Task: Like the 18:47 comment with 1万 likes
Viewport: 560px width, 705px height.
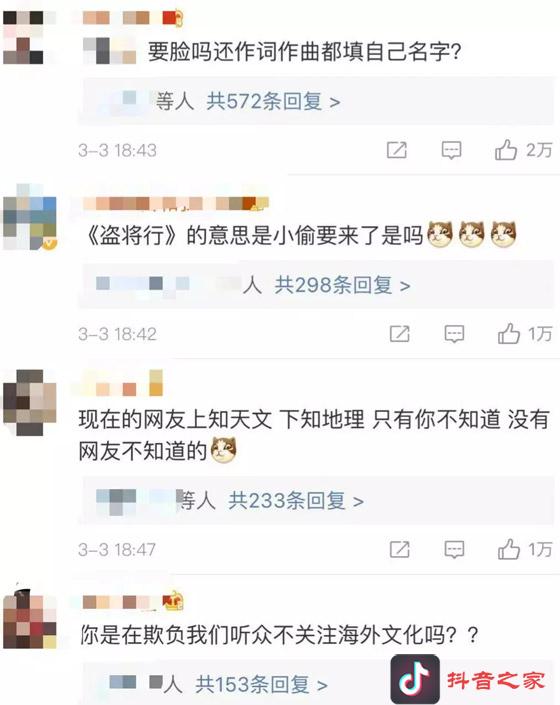Action: (508, 549)
